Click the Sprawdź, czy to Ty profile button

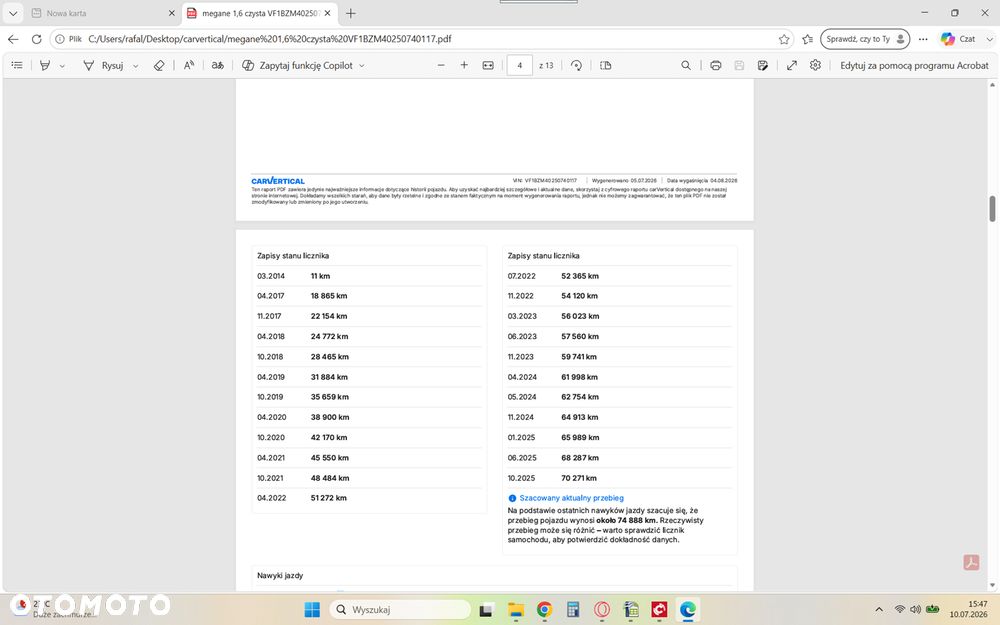point(865,39)
